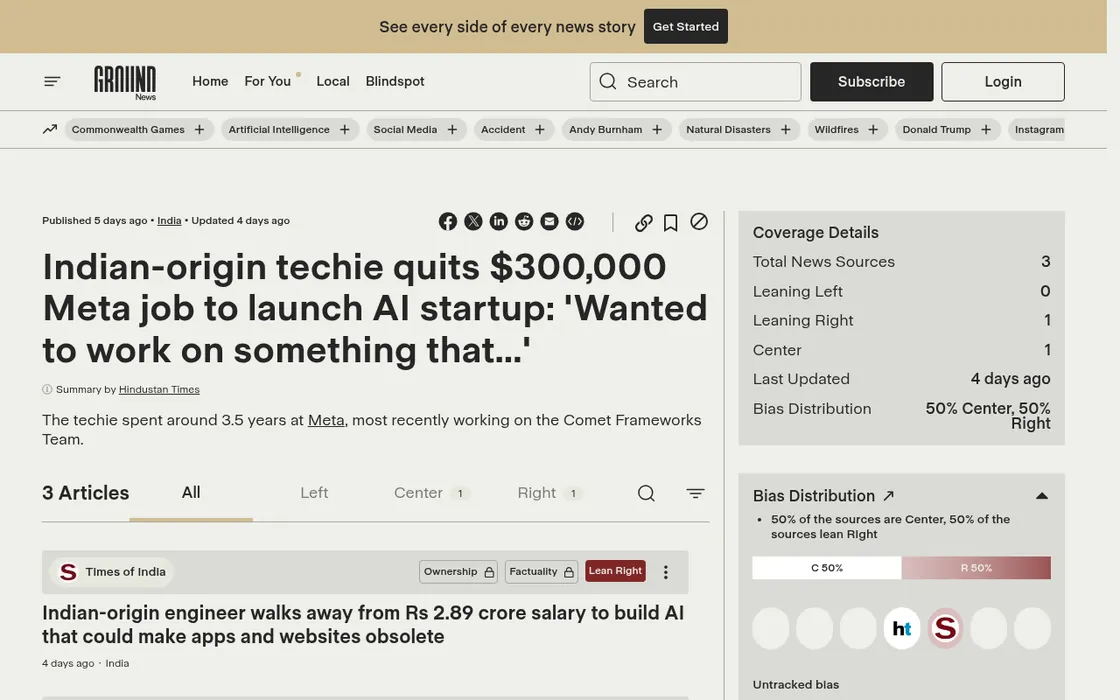Viewport: 1120px width, 700px height.
Task: Open Times of India three-dot menu
Action: click(666, 572)
